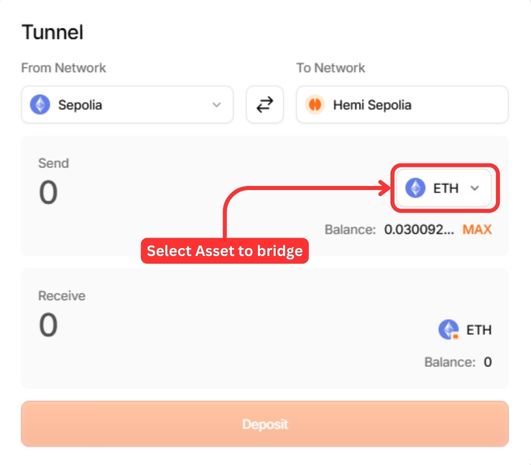Image resolution: width=531 pixels, height=465 pixels.
Task: Click the orange MAX link
Action: click(x=477, y=230)
